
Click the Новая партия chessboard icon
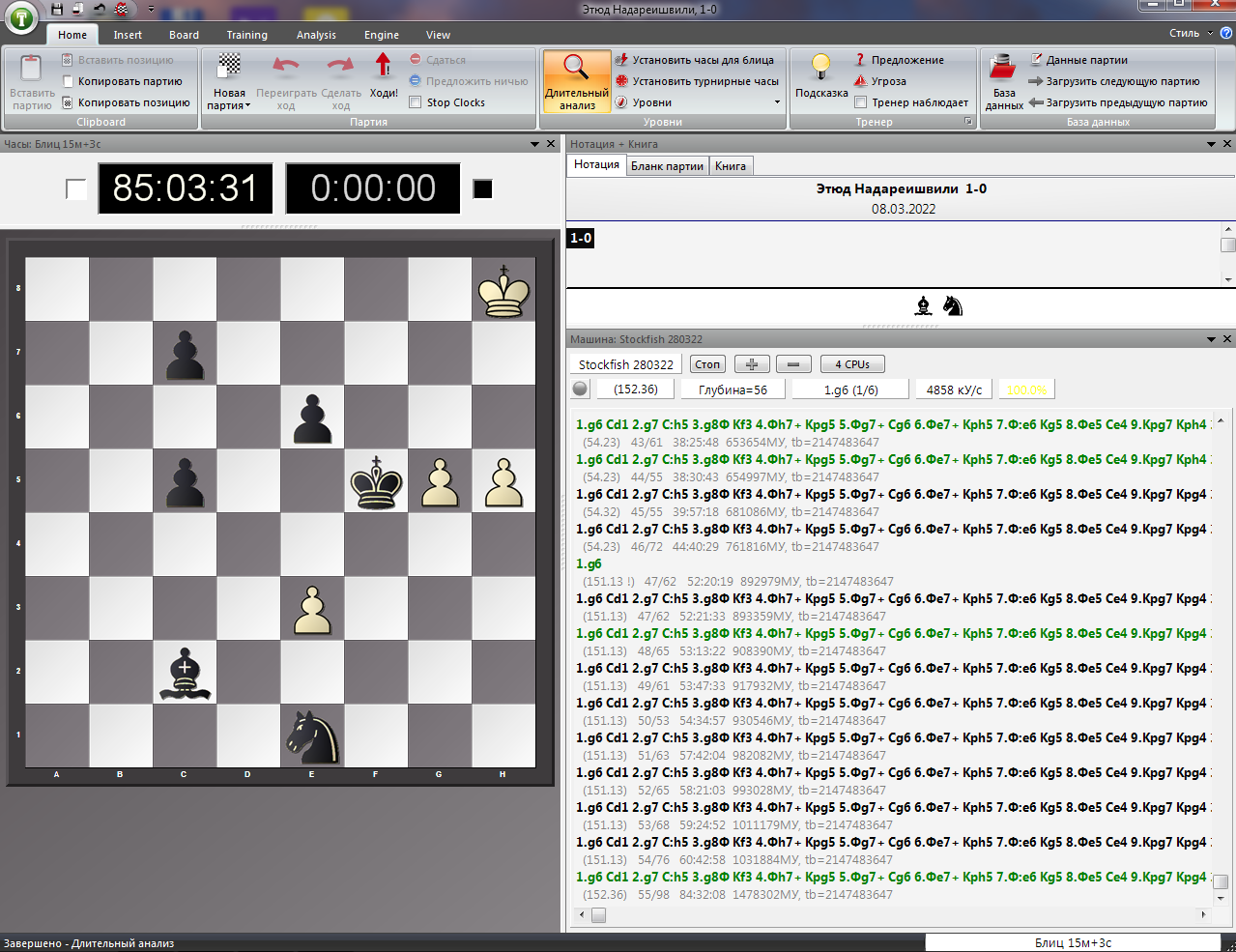click(x=229, y=66)
